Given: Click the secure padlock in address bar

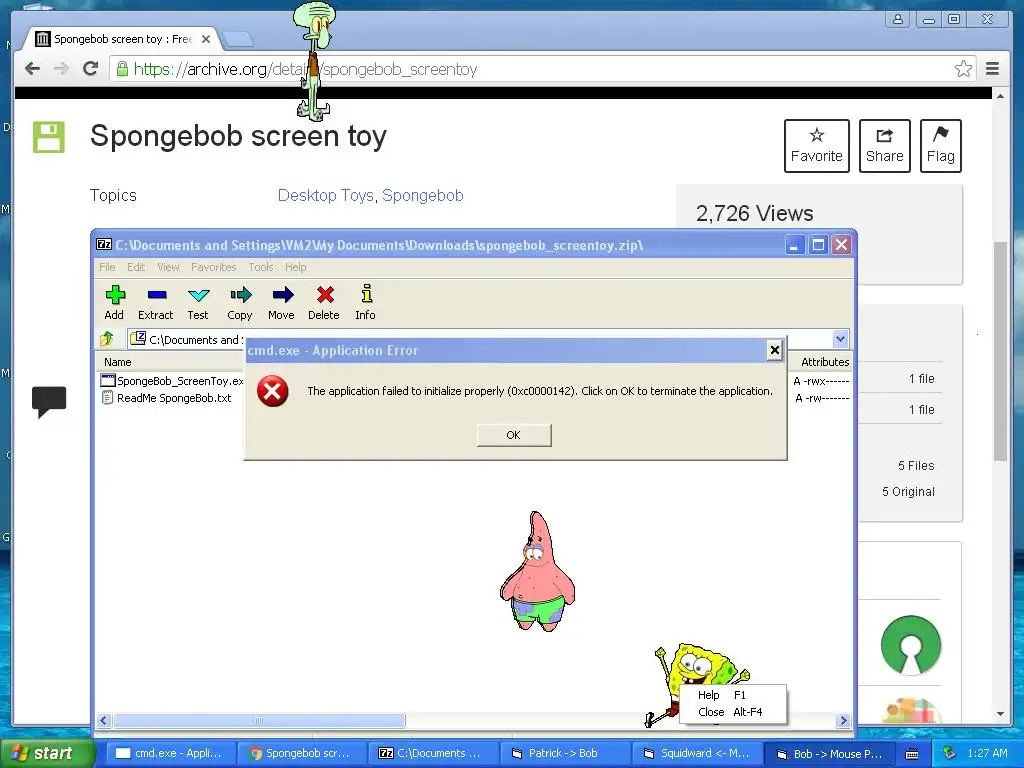Looking at the screenshot, I should point(122,69).
